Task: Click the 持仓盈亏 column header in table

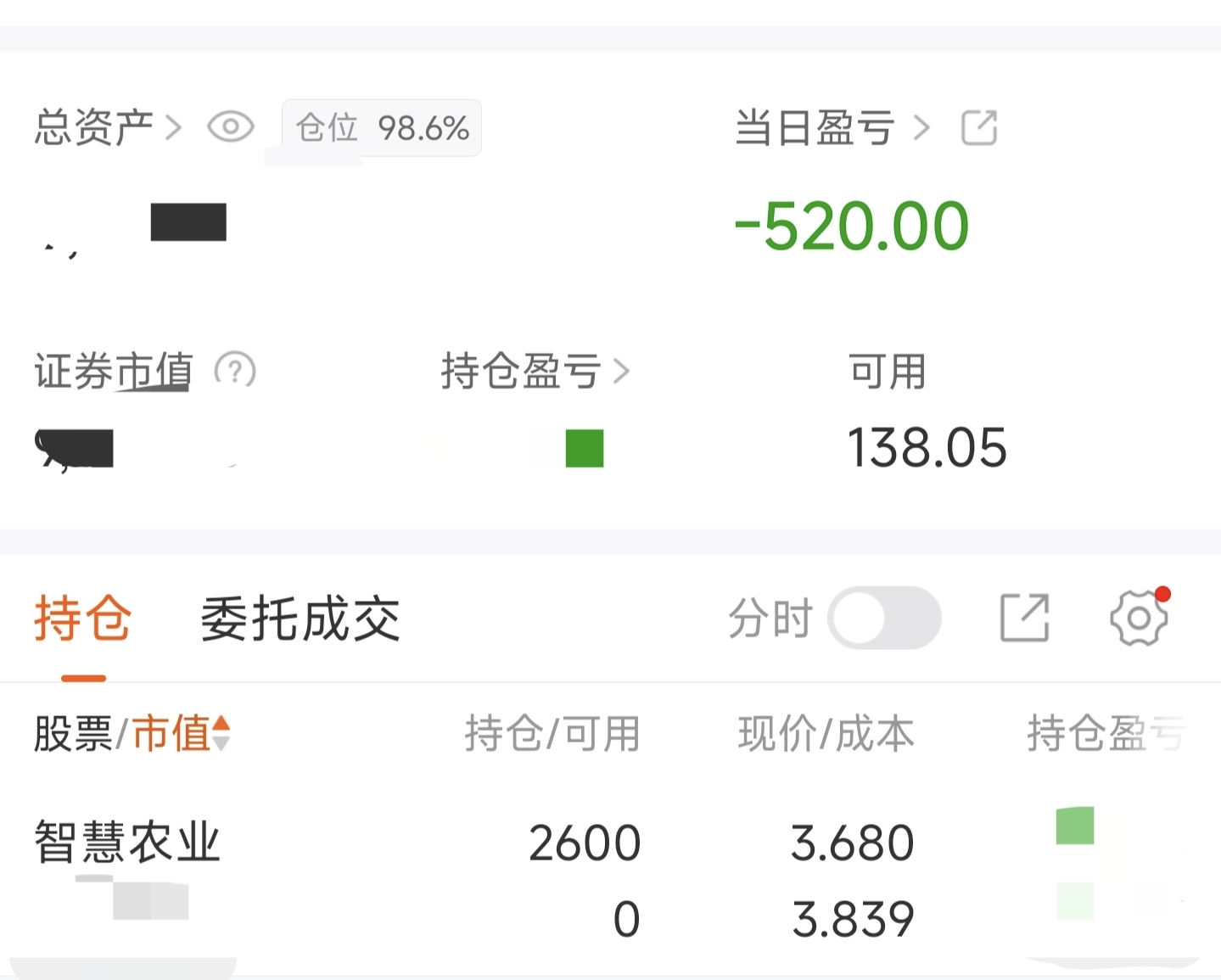Action: tap(1105, 733)
